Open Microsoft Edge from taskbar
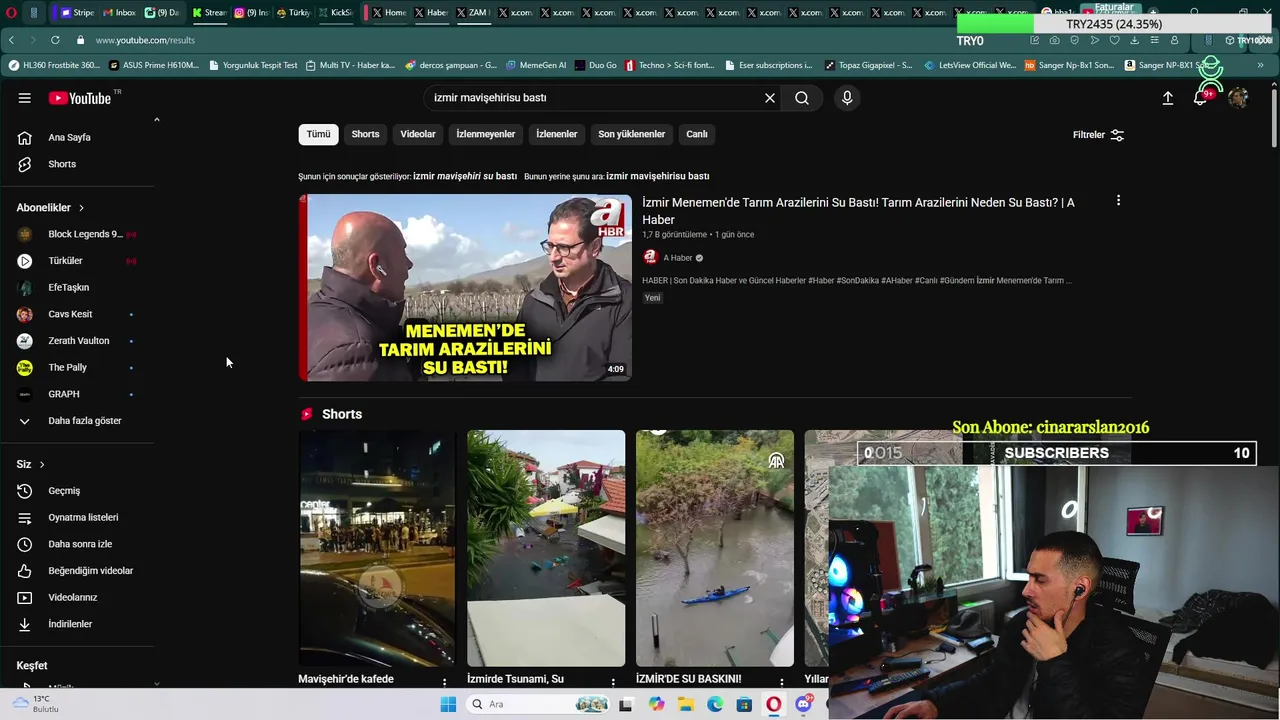1280x720 pixels. (715, 704)
